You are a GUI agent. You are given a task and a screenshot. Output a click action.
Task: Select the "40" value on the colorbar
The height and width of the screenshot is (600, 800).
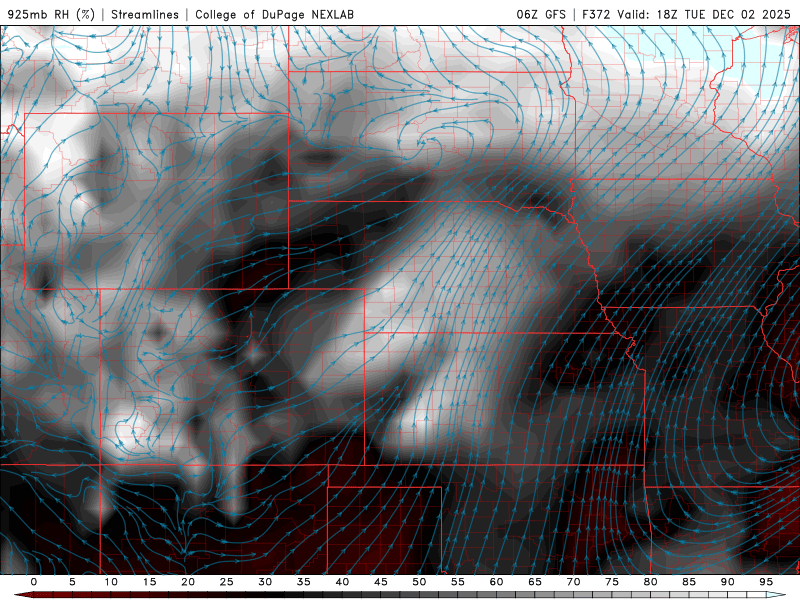click(x=342, y=582)
